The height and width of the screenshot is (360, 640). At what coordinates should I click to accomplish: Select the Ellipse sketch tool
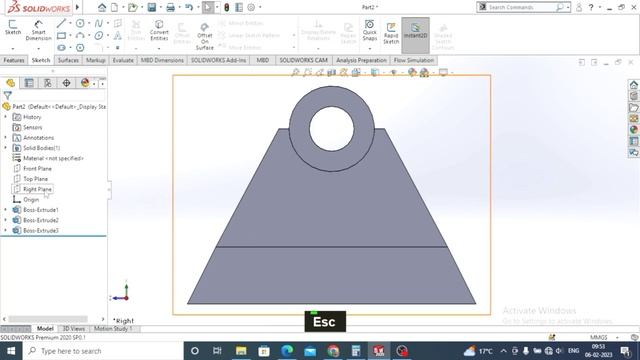coord(99,36)
